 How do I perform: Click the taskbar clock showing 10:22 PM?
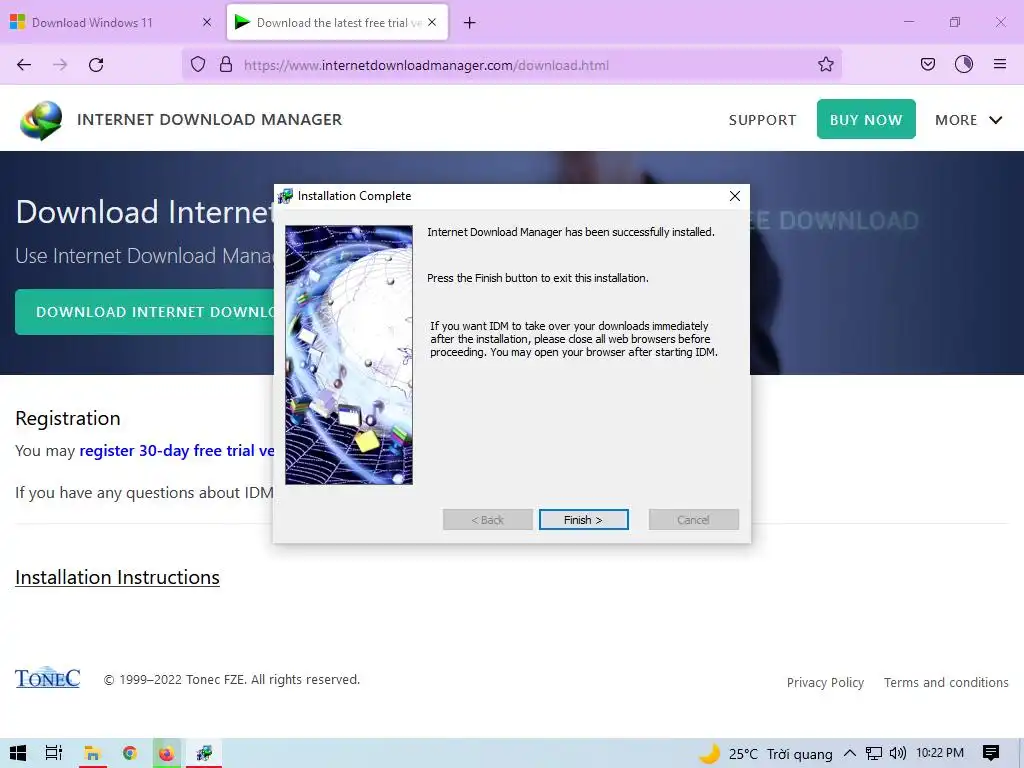[x=940, y=753]
